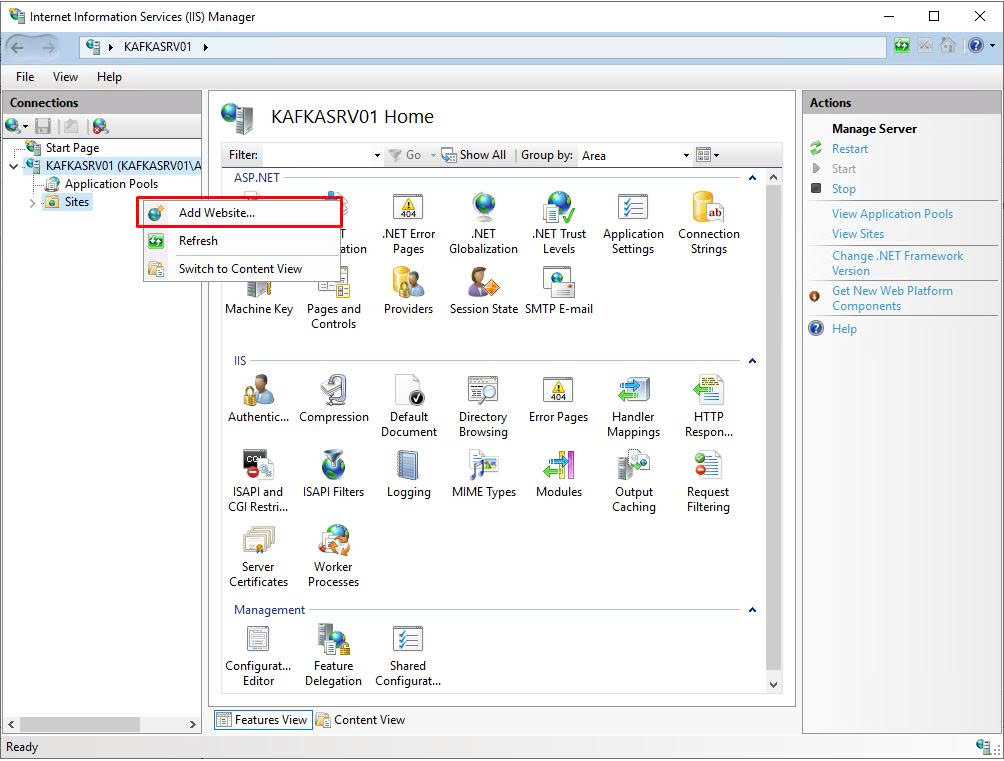Open the IIS Error Pages feature
Screen dimensions: 1004x761
pos(558,399)
